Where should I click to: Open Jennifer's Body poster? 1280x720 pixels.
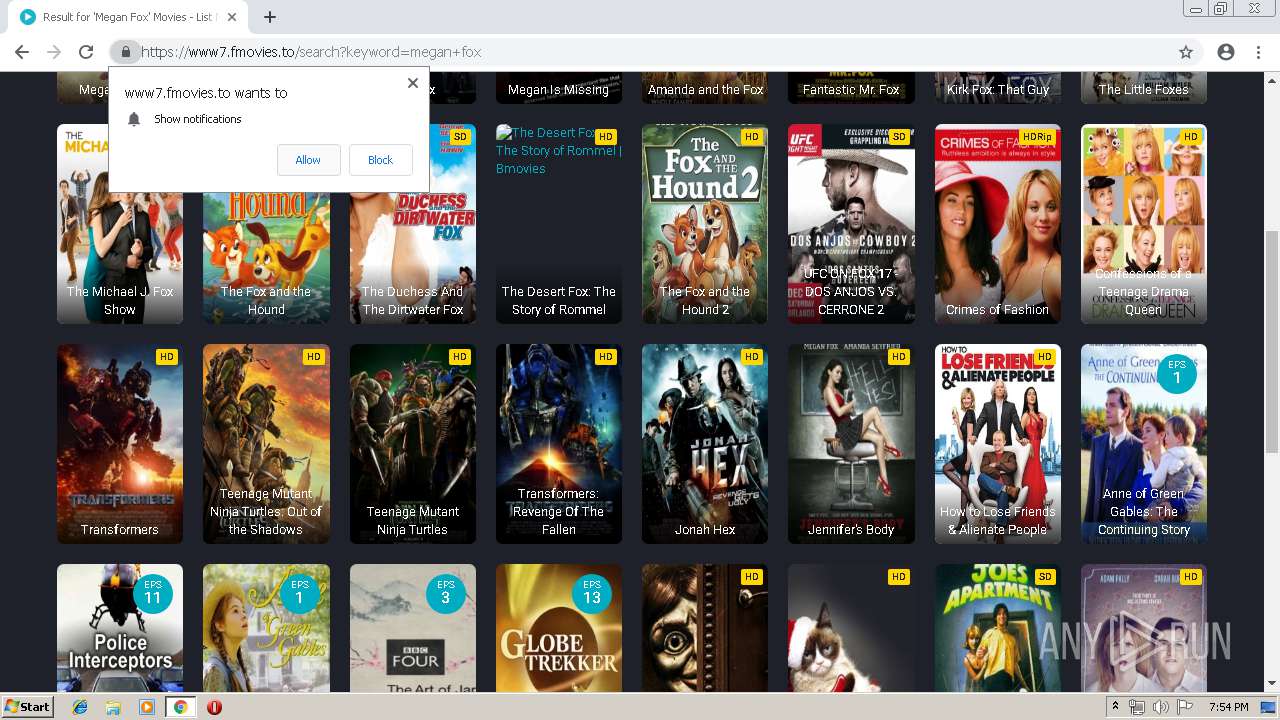pos(851,444)
